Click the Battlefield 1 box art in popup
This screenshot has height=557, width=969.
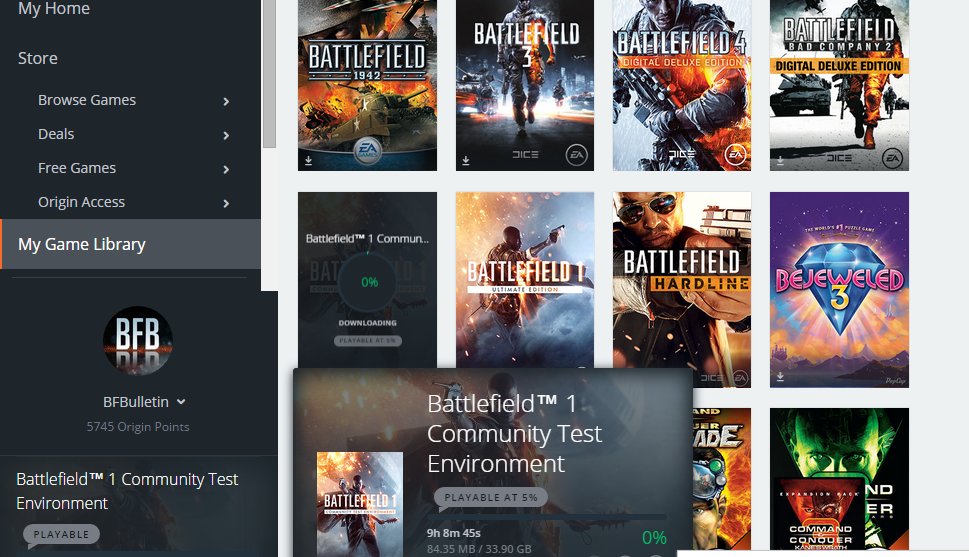360,504
